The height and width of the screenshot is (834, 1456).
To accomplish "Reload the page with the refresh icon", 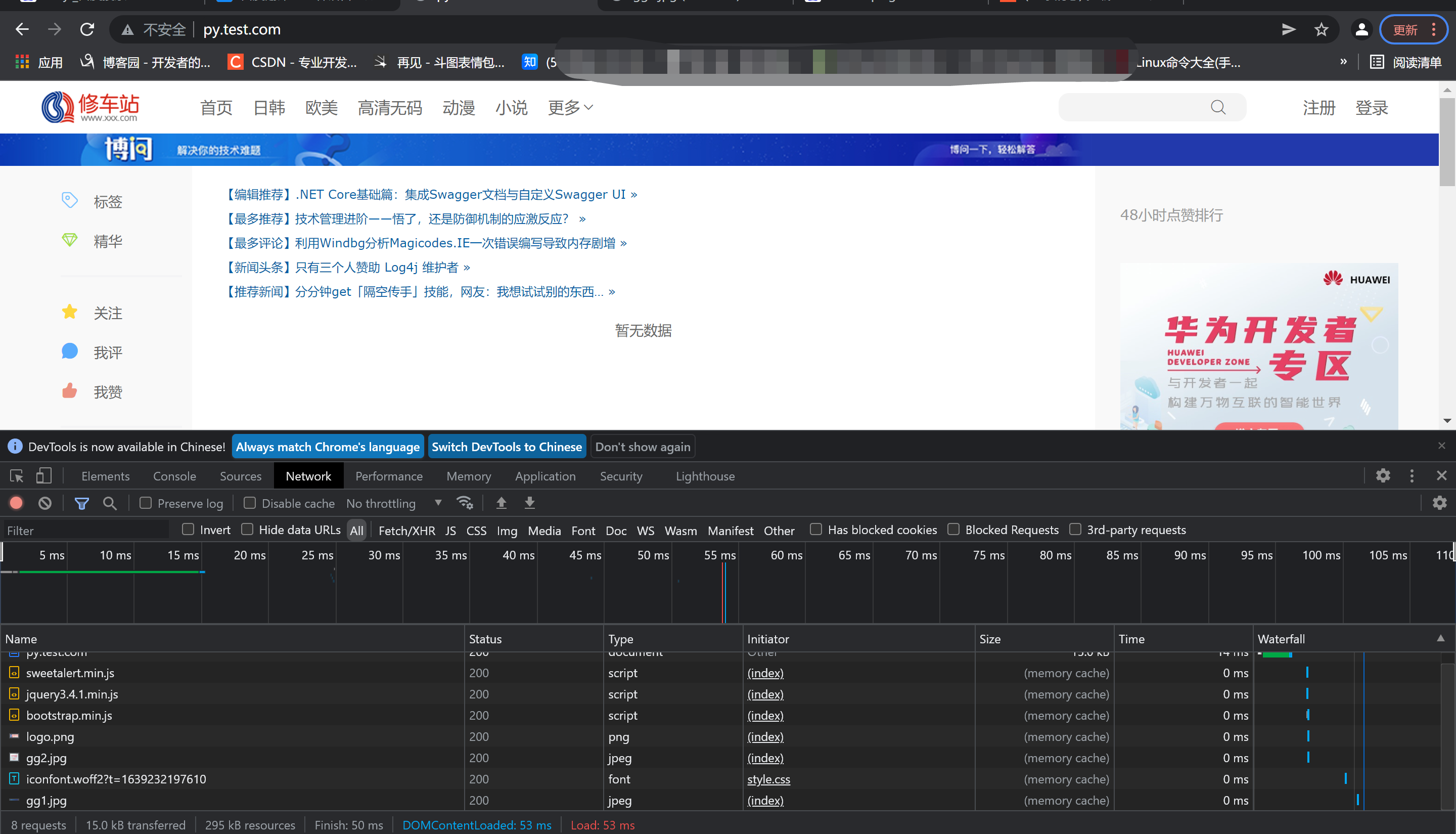I will pyautogui.click(x=87, y=29).
